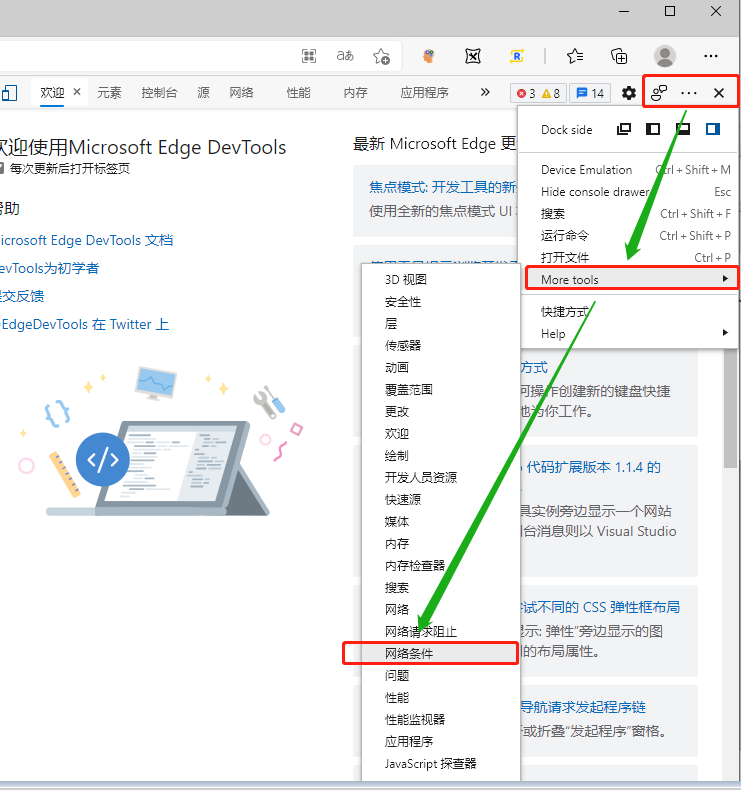Select 层 in More tools

pyautogui.click(x=441, y=323)
